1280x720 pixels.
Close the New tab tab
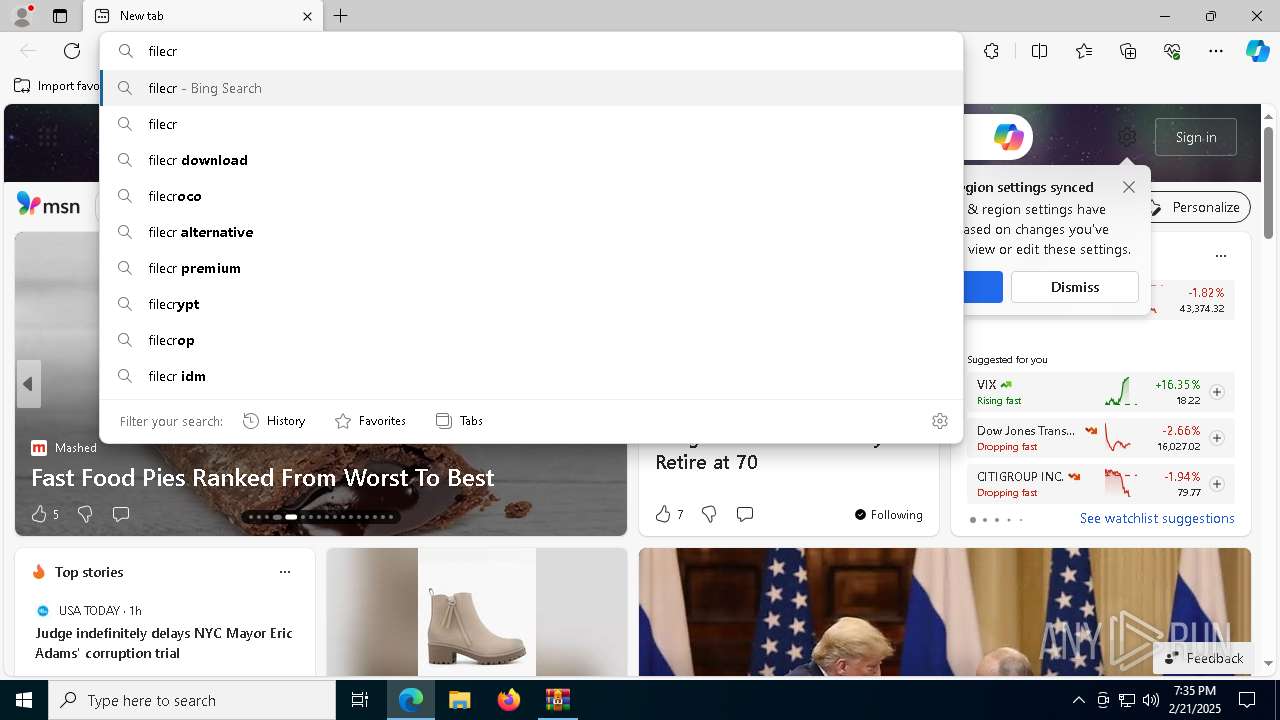pos(307,16)
